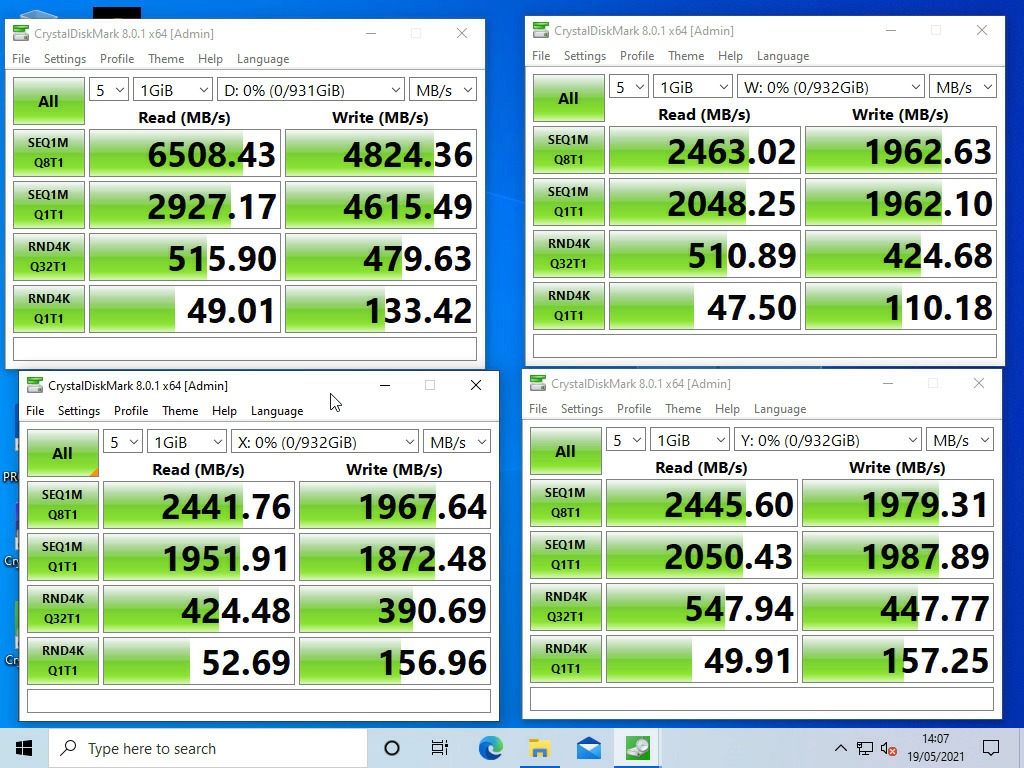Launch Microsoft Edge from taskbar
The height and width of the screenshot is (768, 1024).
[x=490, y=748]
